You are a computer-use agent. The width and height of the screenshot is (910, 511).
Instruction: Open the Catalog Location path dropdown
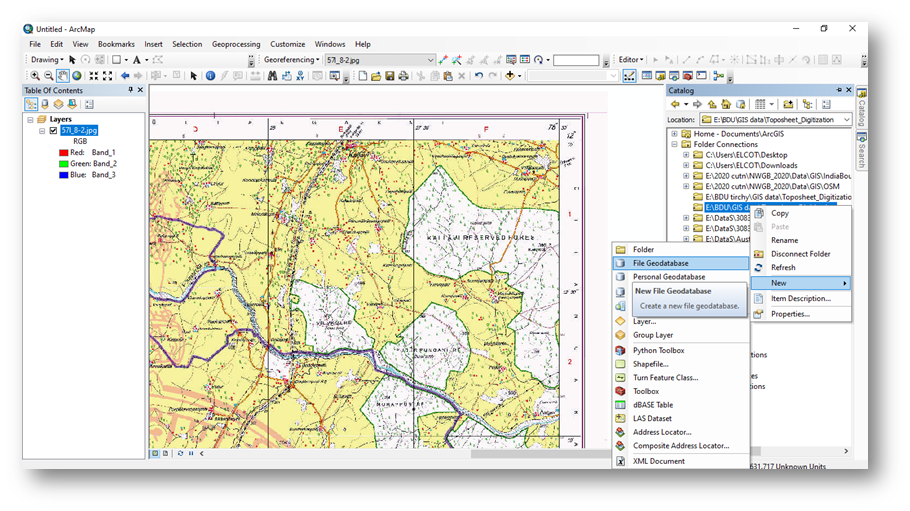pos(847,120)
